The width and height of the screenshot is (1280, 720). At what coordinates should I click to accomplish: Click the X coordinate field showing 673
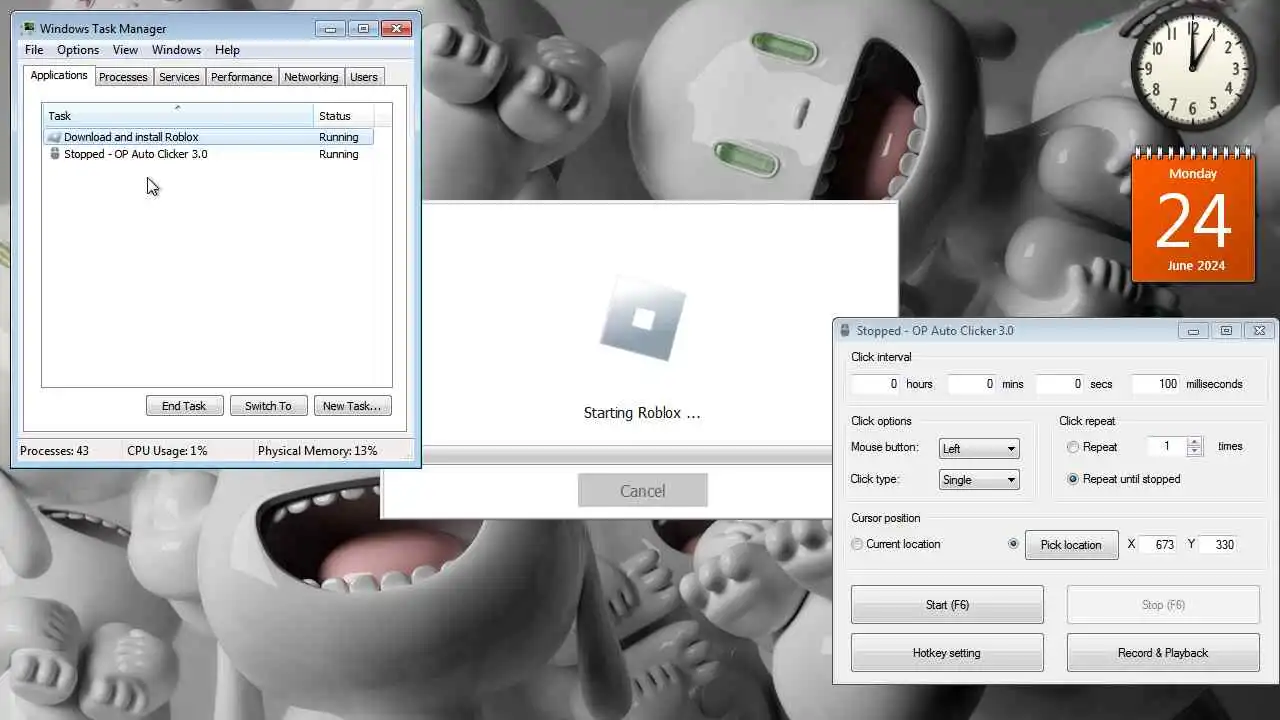[x=1159, y=545]
